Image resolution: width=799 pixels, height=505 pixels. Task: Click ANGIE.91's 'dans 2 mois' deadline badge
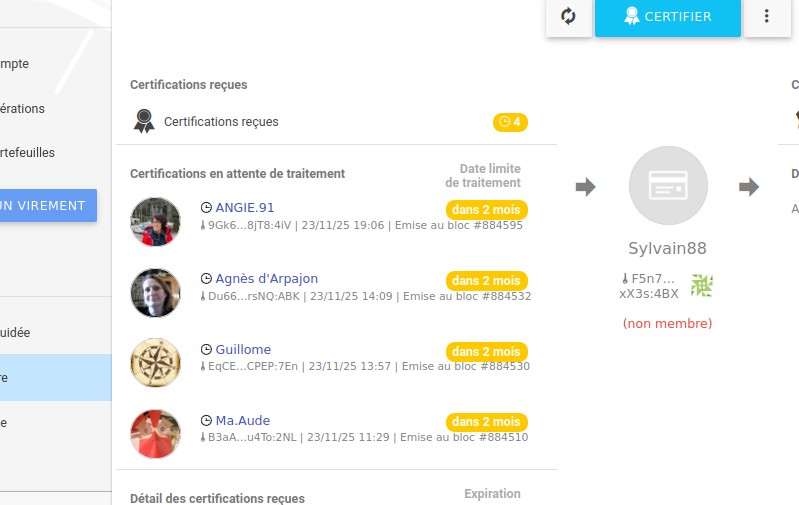point(486,210)
